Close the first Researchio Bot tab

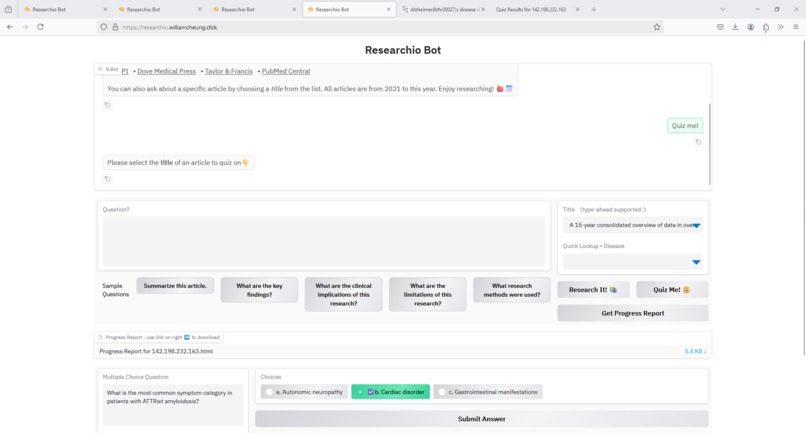point(105,9)
